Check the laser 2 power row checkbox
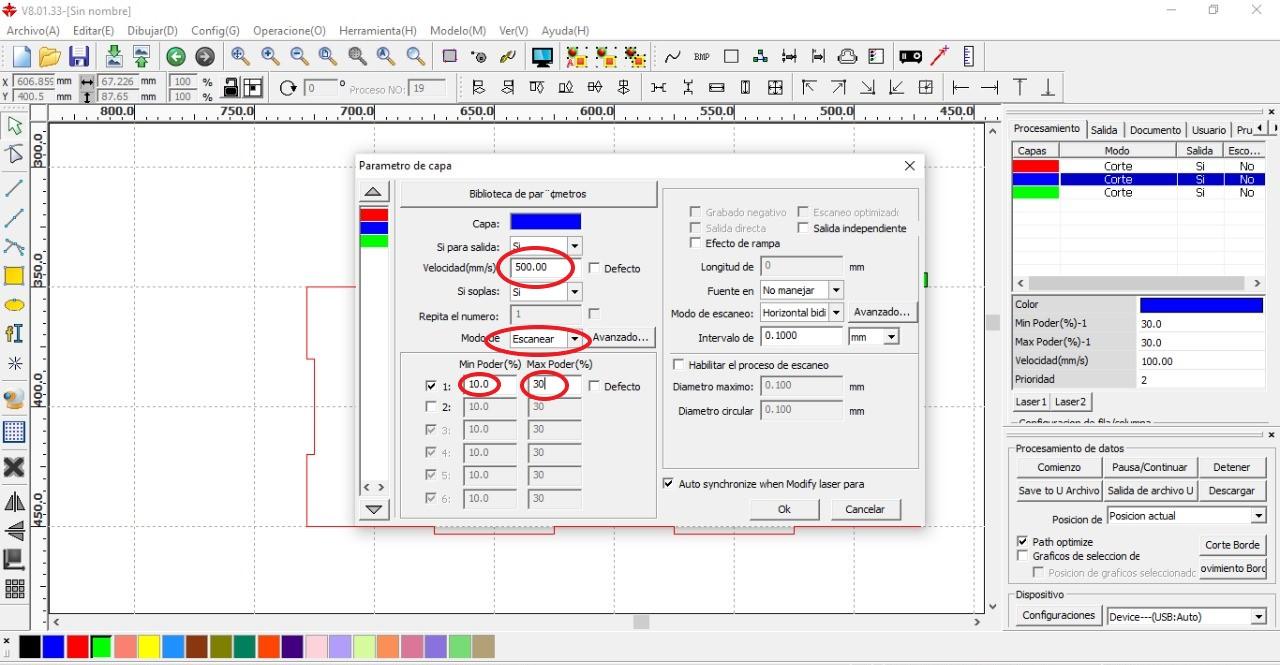The width and height of the screenshot is (1280, 665). pos(431,407)
